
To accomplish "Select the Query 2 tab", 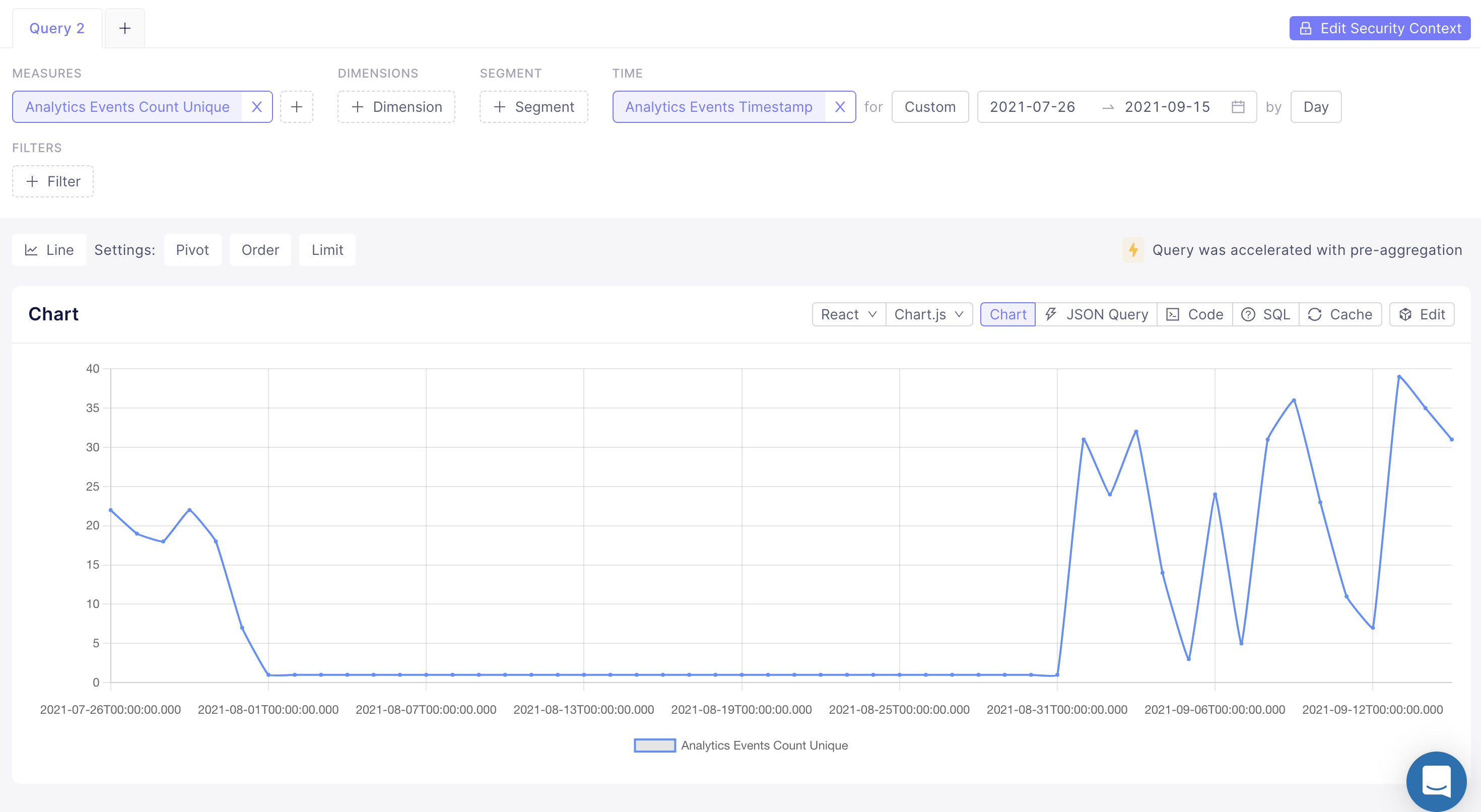I will (57, 28).
